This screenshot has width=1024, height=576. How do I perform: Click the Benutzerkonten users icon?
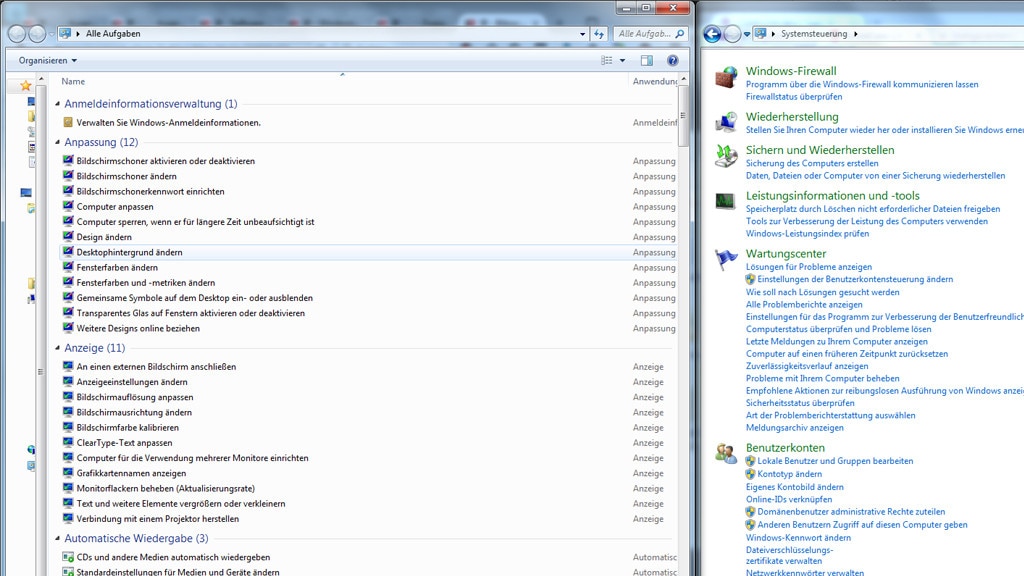click(726, 453)
